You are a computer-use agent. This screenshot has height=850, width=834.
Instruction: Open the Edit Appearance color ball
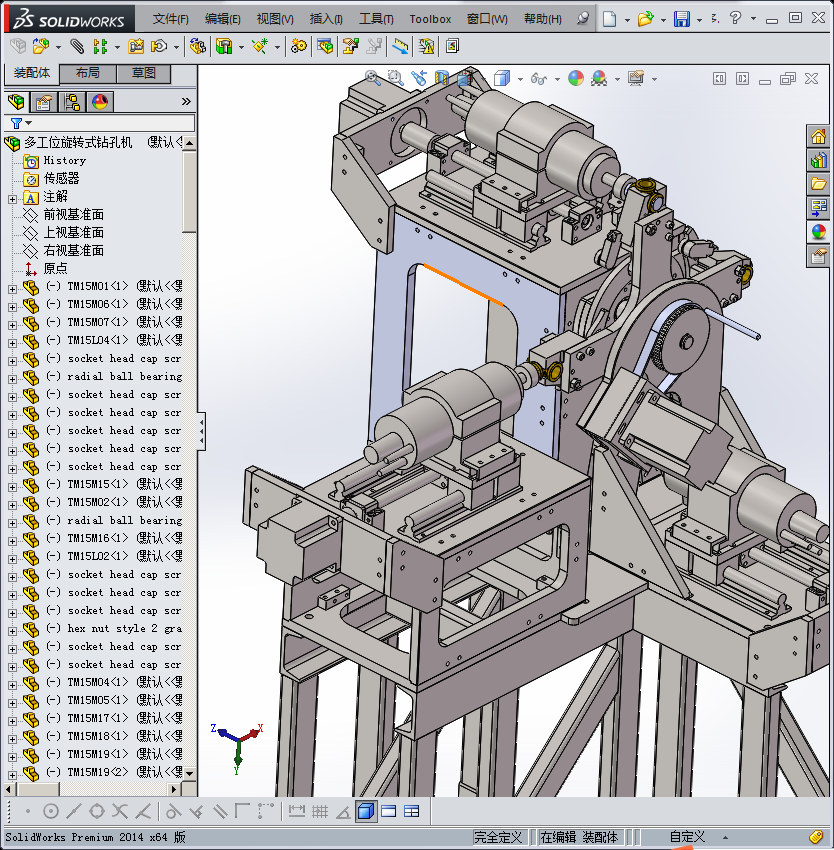(x=575, y=78)
